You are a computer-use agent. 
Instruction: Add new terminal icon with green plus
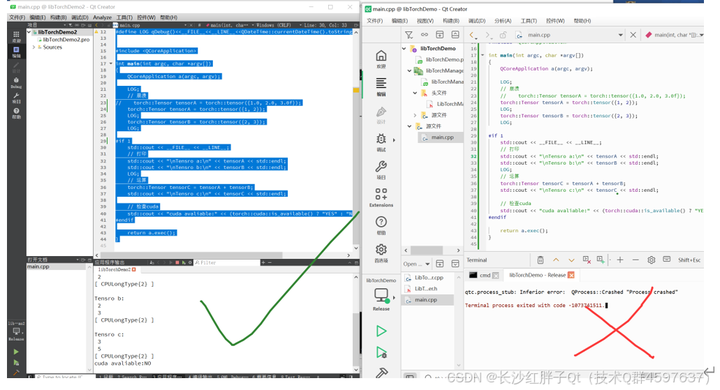601,260
